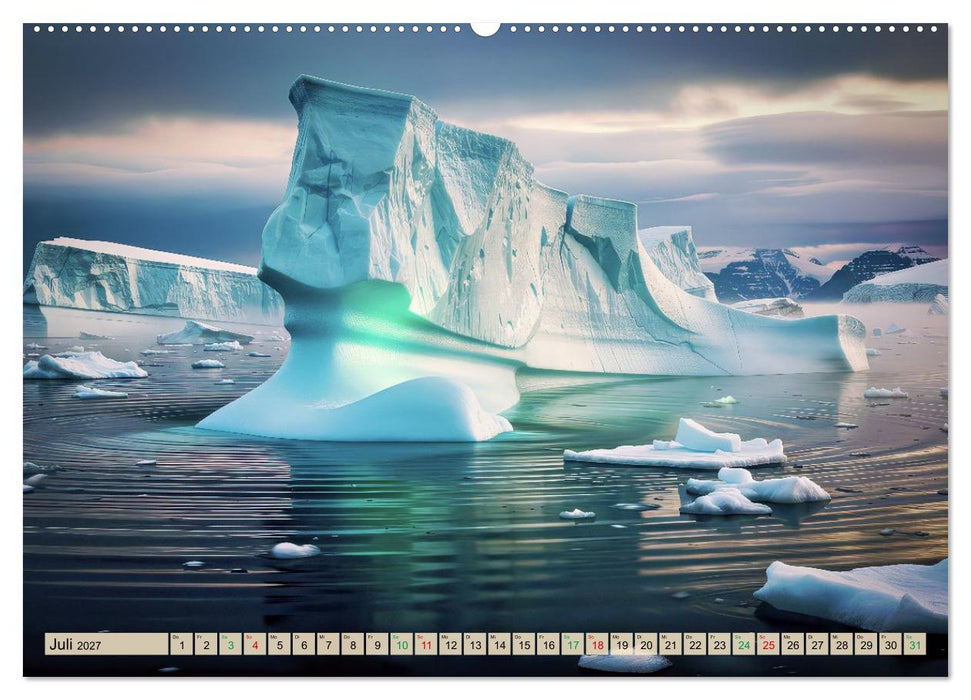The image size is (971, 700).
Task: Select the red Sunday date 11
Action: point(427,644)
